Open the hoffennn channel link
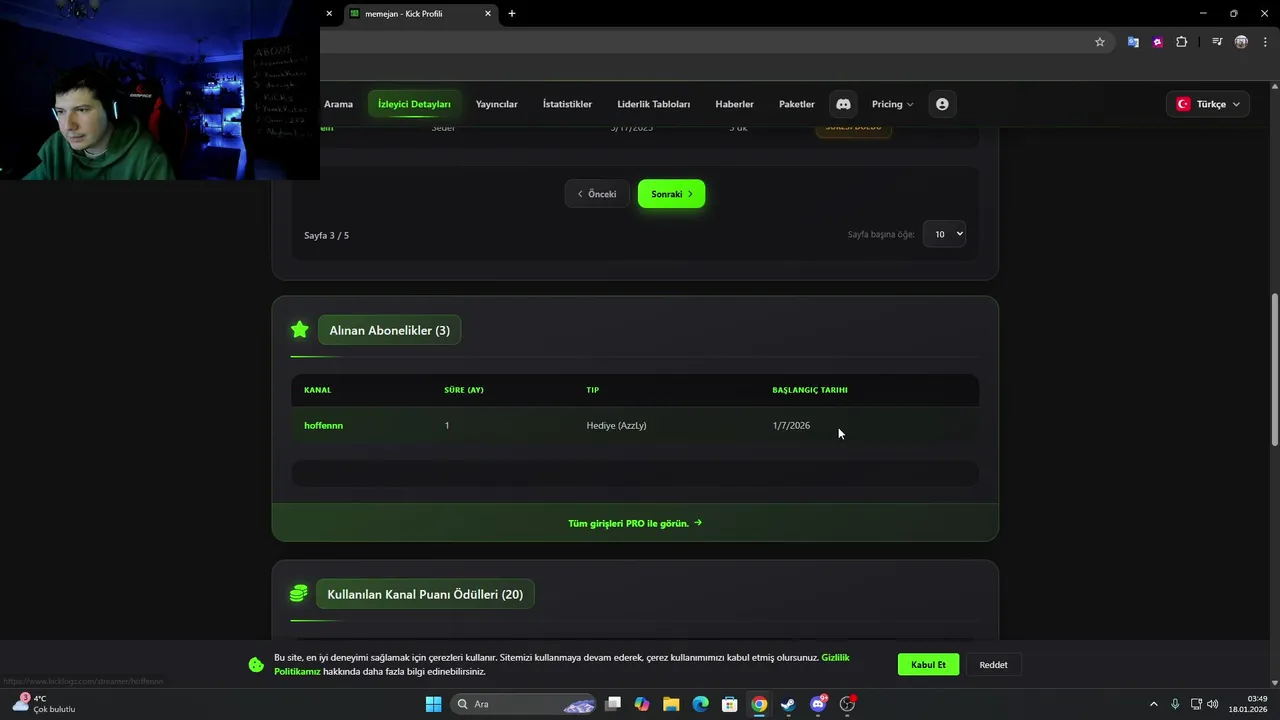The height and width of the screenshot is (720, 1280). click(x=323, y=425)
